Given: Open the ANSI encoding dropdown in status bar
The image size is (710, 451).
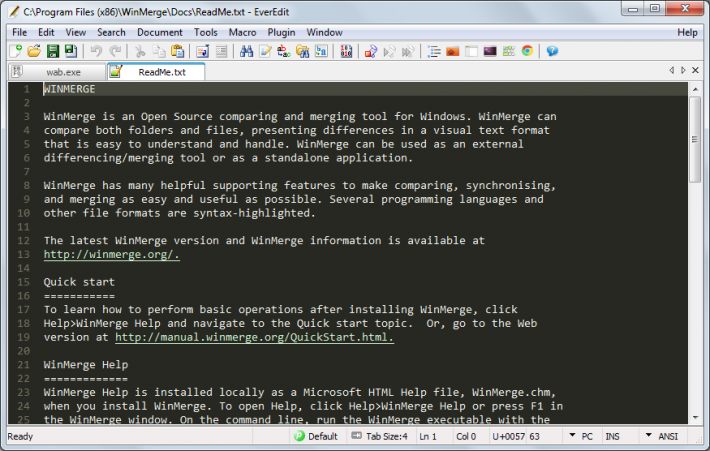Looking at the screenshot, I should (x=662, y=437).
